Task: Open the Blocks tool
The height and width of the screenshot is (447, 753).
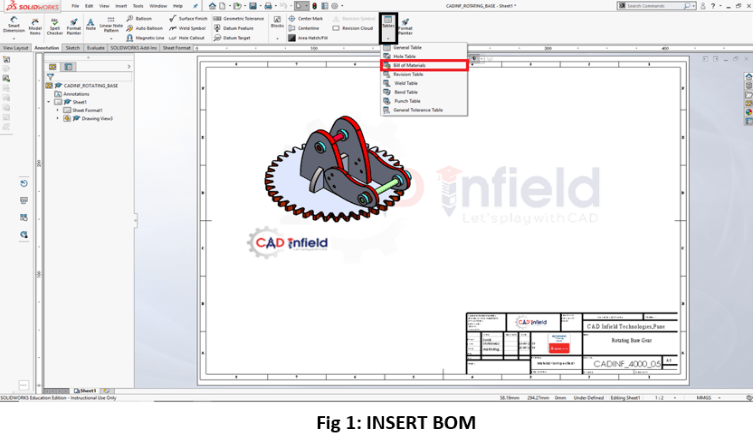Action: point(277,22)
